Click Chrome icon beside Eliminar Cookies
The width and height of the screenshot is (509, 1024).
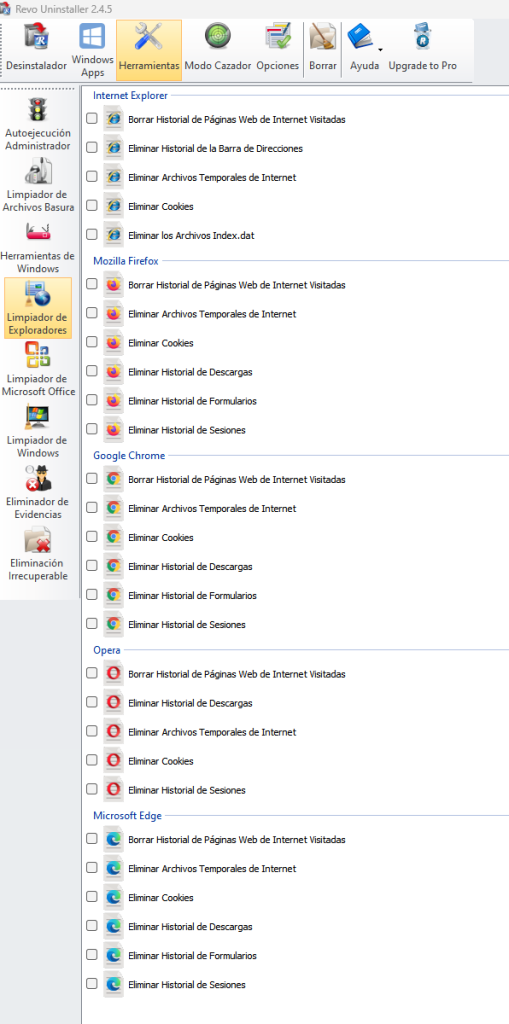click(113, 537)
